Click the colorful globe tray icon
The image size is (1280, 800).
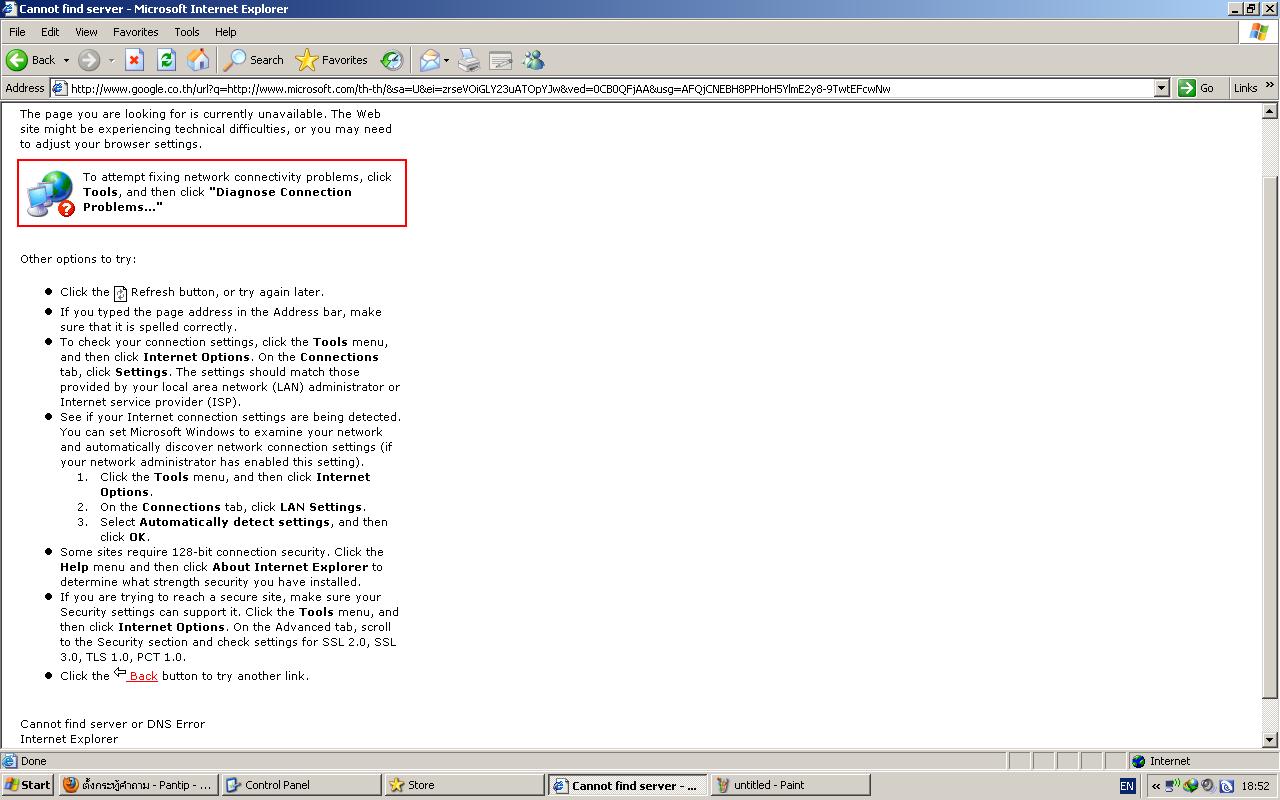click(1190, 785)
